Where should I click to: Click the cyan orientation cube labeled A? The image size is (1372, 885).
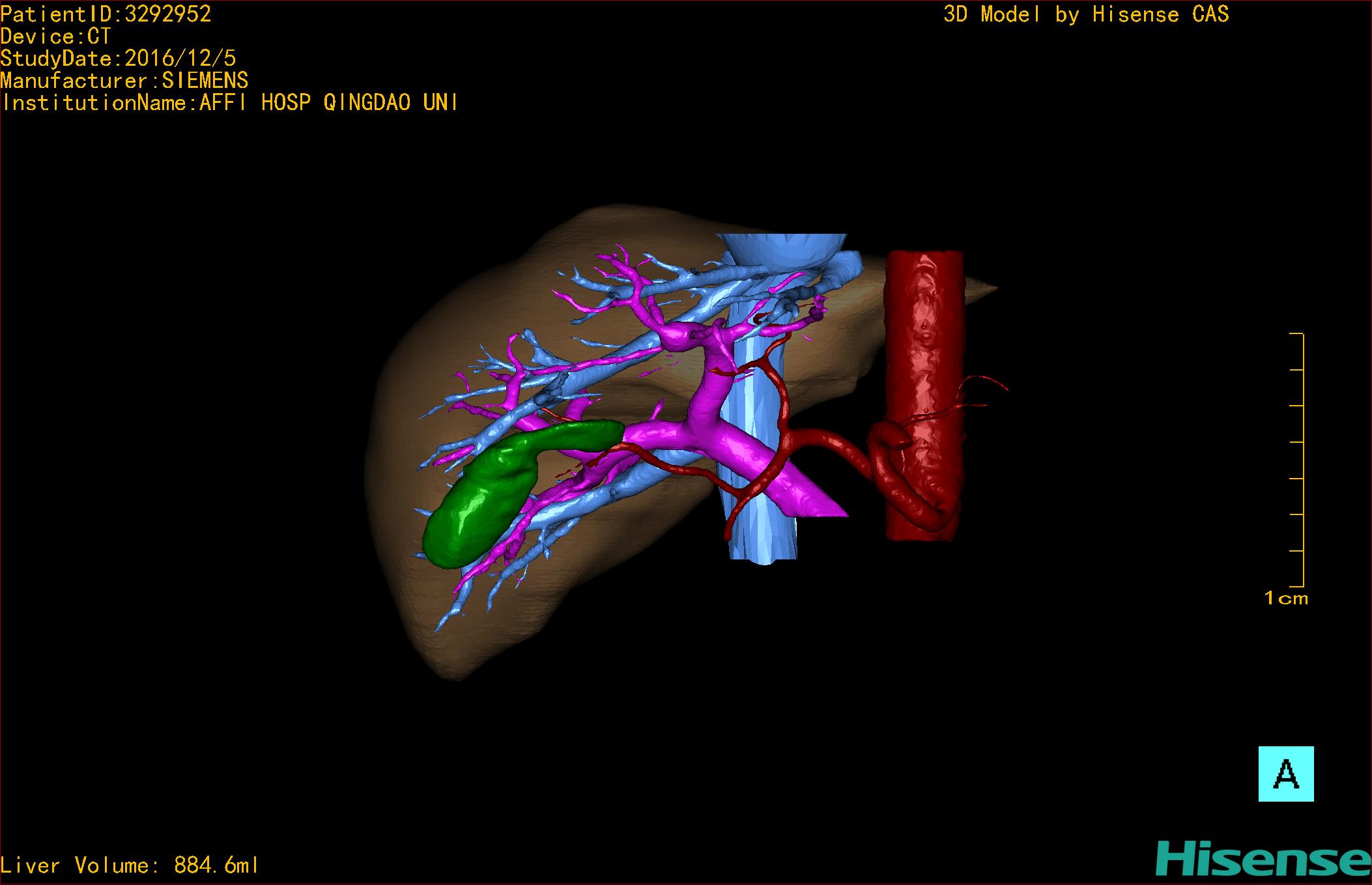(x=1285, y=774)
